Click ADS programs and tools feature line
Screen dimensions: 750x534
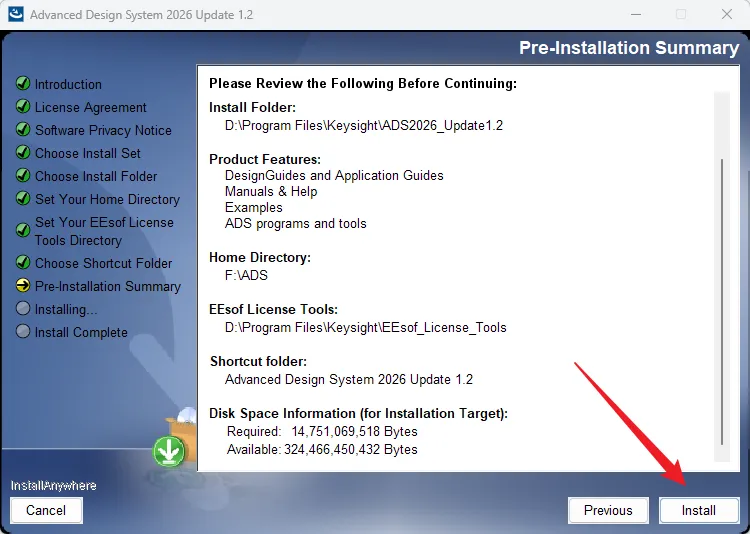coord(296,223)
